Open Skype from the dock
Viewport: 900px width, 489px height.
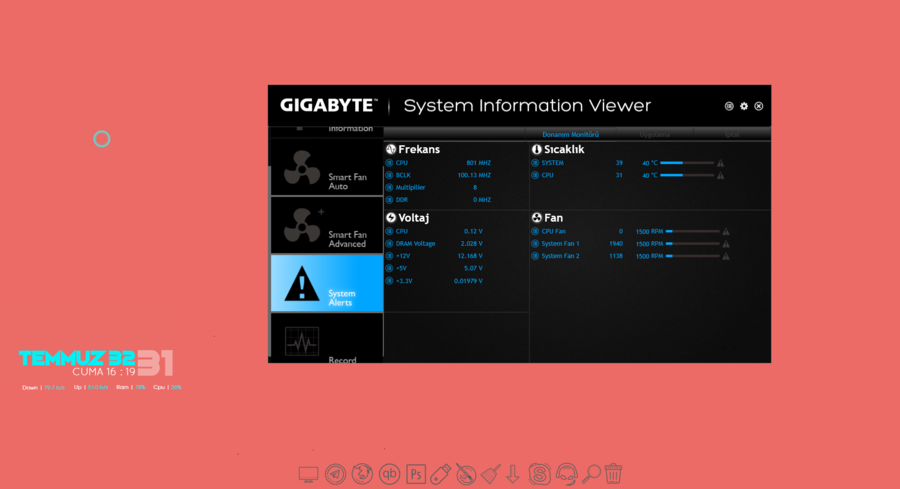[x=540, y=474]
